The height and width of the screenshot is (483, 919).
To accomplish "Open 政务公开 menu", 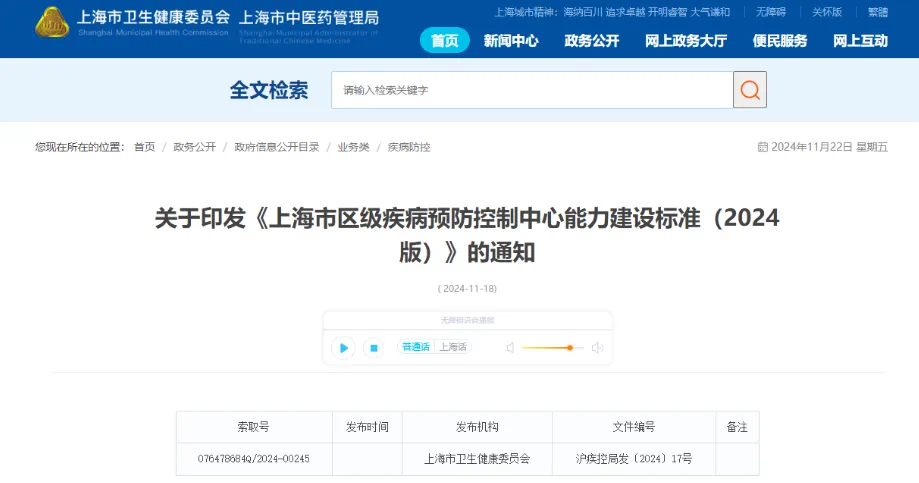I will [591, 40].
